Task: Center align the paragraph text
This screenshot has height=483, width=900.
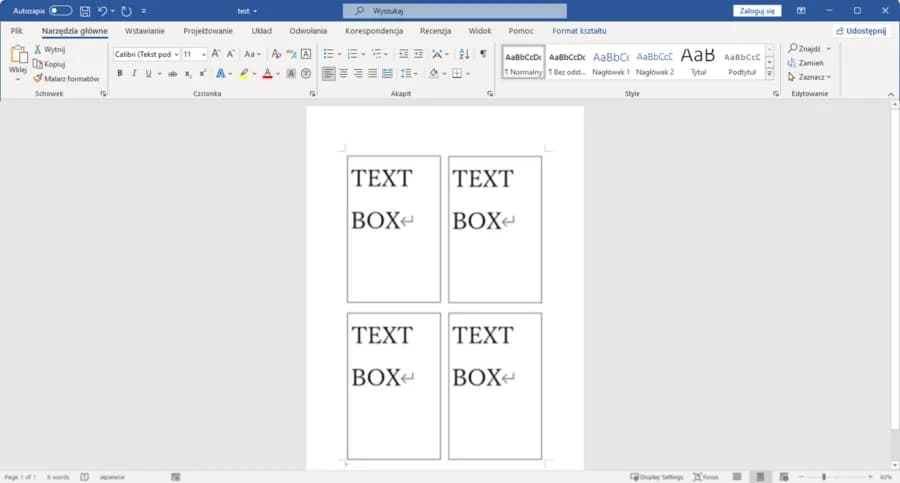Action: pyautogui.click(x=343, y=73)
